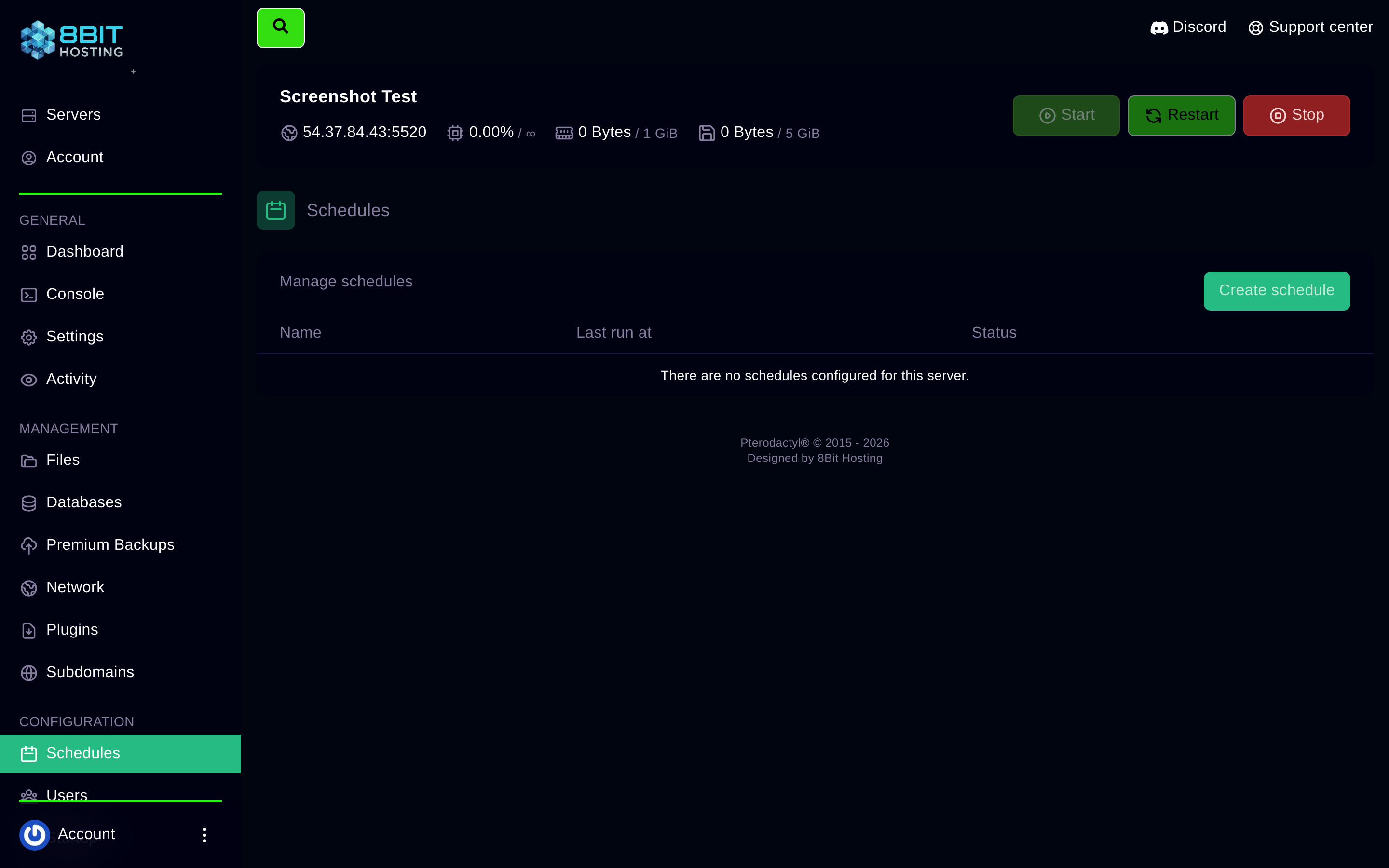
Task: Click the Account label by the avatar
Action: pyautogui.click(x=86, y=834)
